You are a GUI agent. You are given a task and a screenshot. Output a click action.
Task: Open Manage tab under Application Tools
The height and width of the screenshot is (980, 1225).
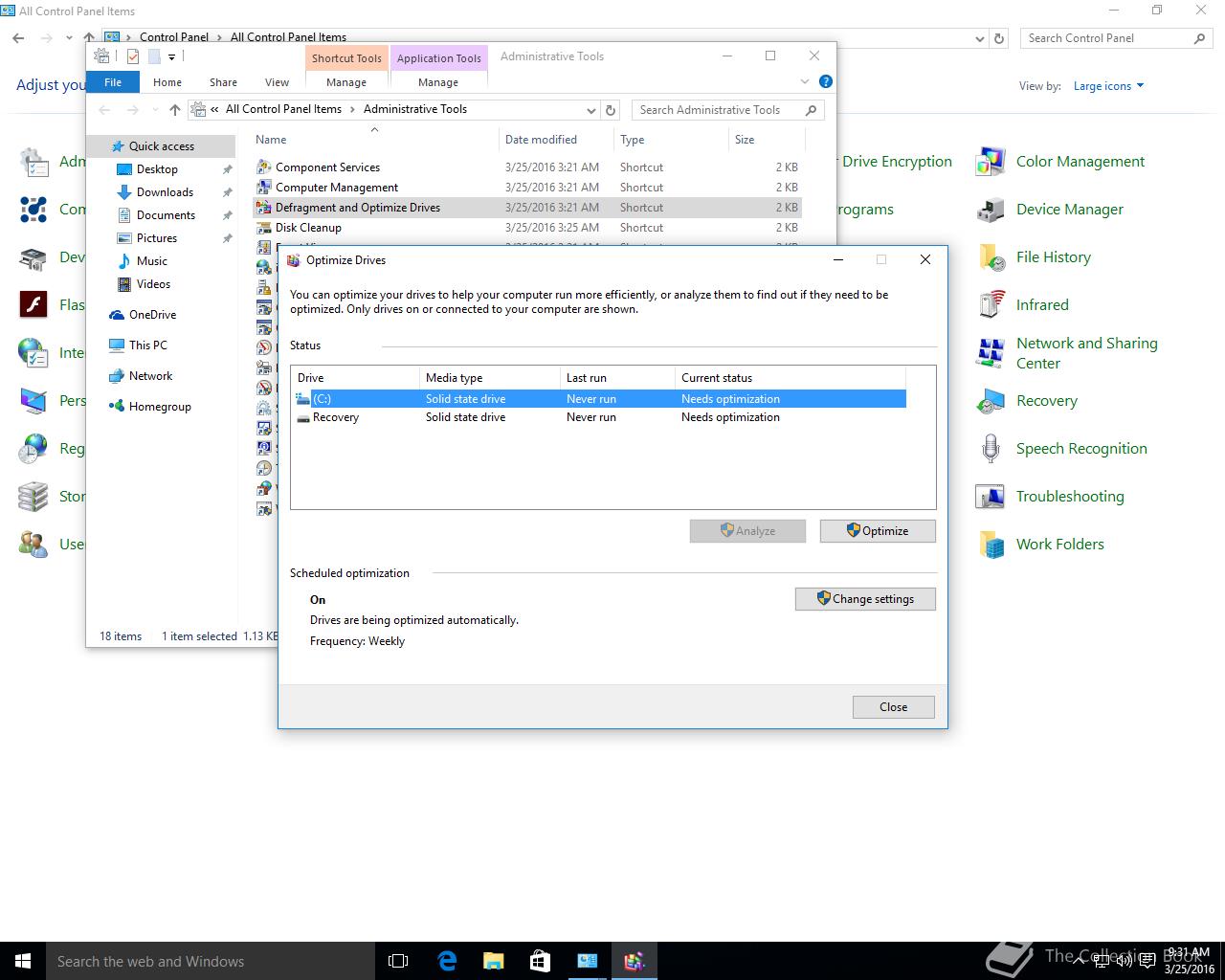tap(438, 82)
